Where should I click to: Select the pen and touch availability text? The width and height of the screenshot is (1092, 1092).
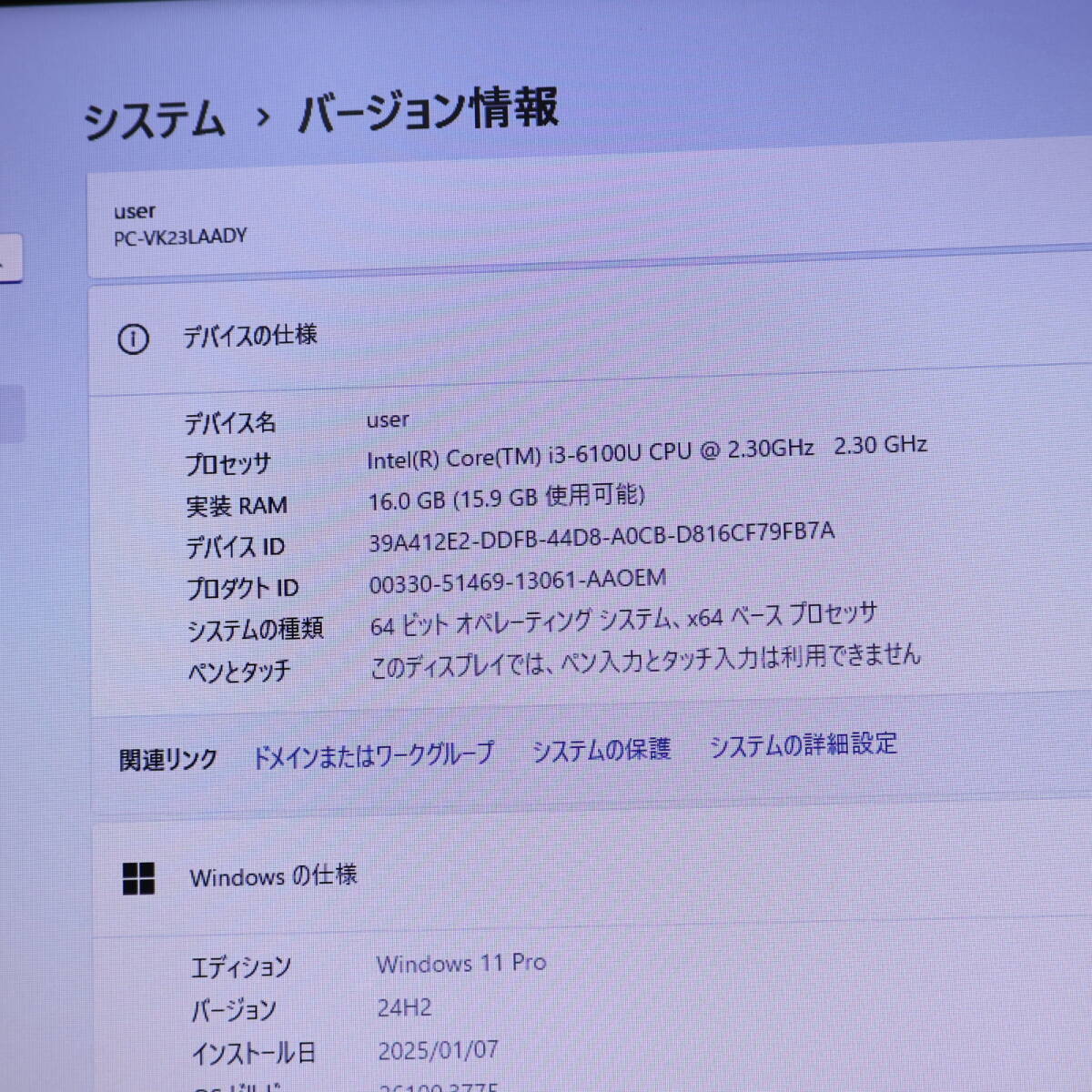click(645, 661)
